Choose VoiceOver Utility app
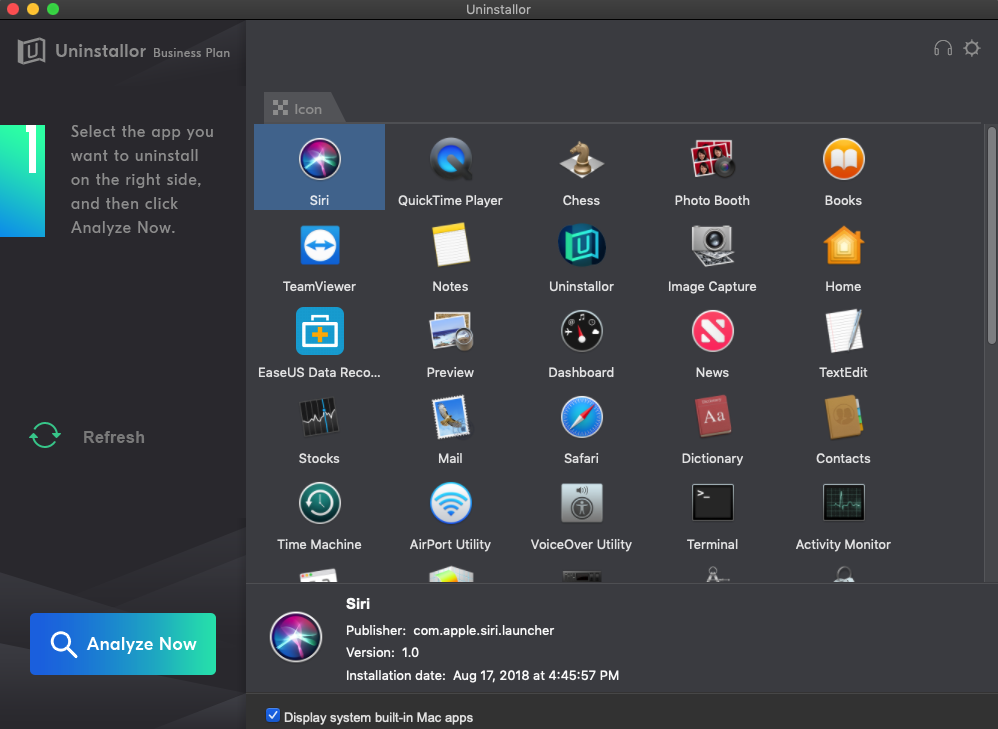The image size is (998, 729). coord(581,503)
